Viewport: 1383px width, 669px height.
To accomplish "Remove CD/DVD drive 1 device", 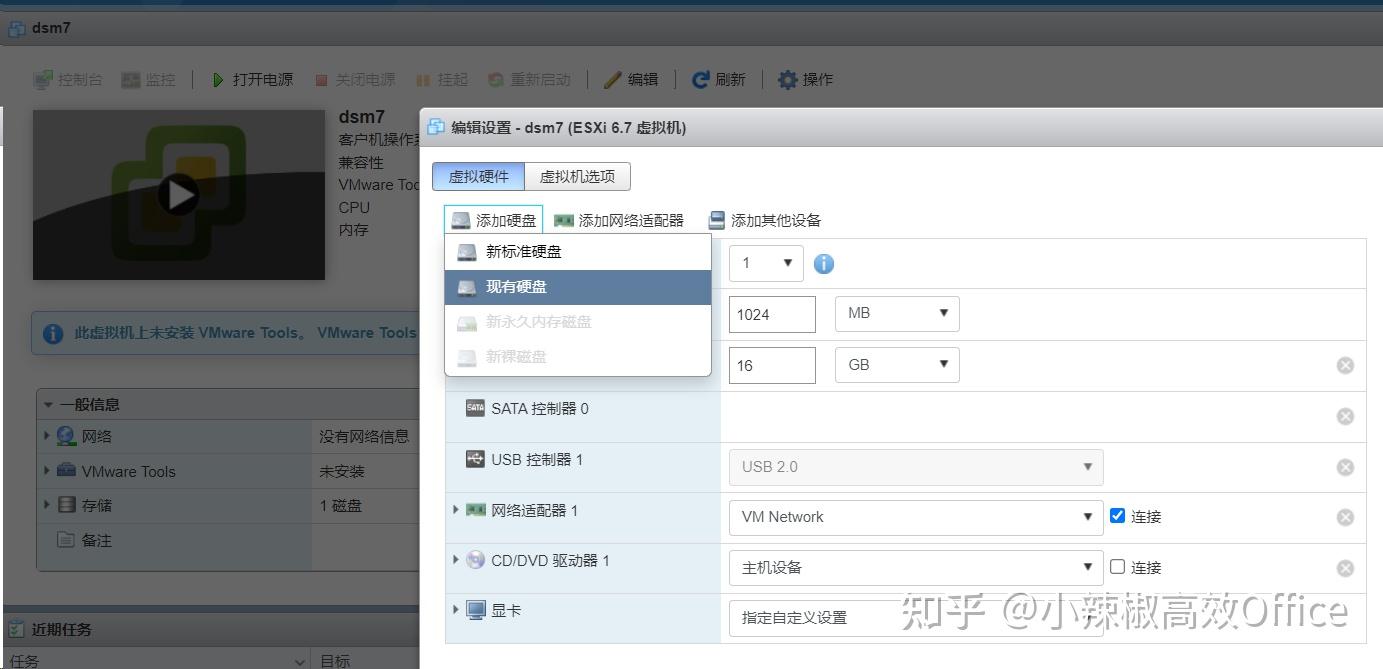I will tap(1345, 568).
